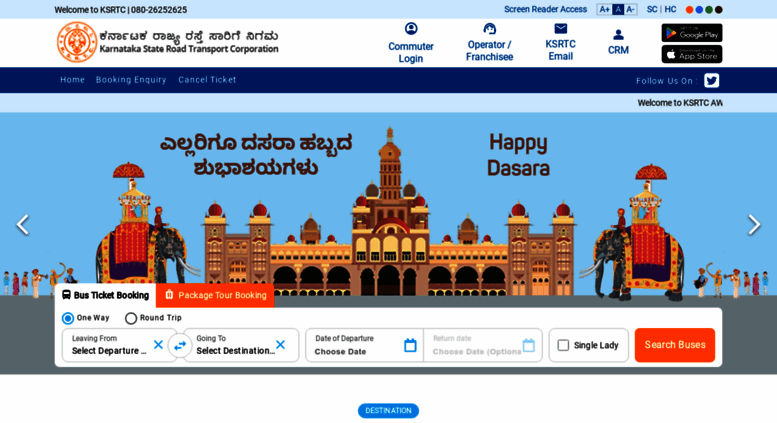Select the black theme color dot

(x=719, y=9)
